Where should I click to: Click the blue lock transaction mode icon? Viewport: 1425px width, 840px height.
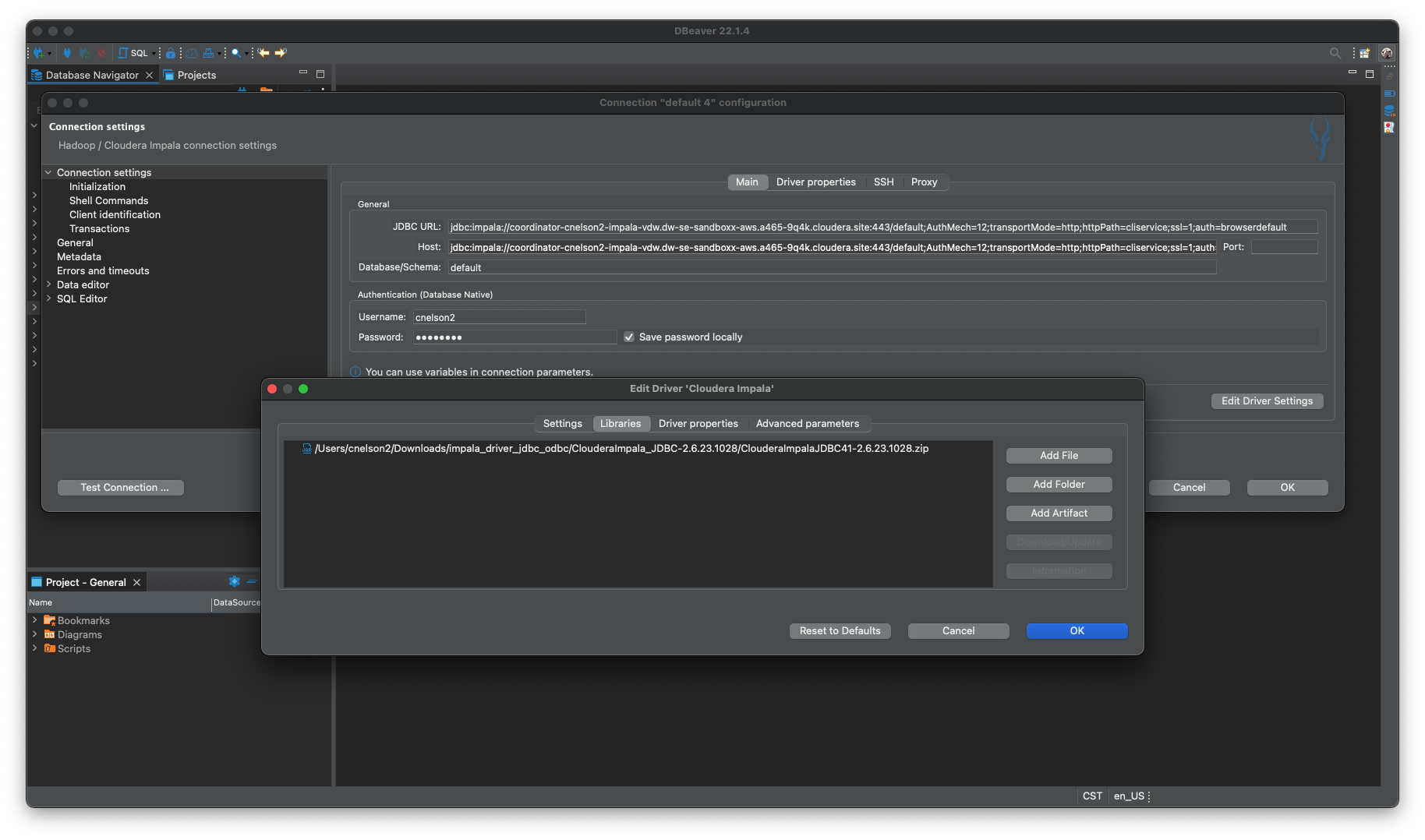coord(170,53)
